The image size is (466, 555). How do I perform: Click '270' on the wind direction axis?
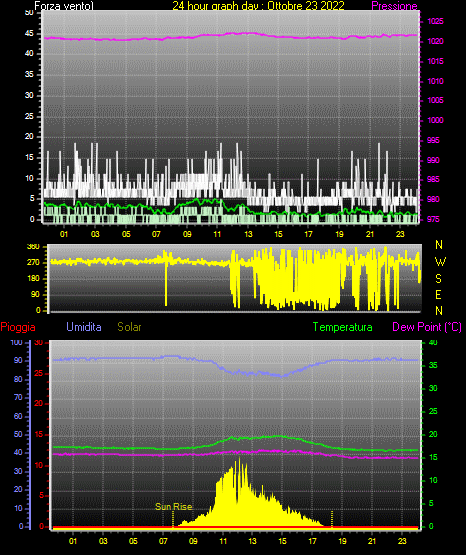33,263
